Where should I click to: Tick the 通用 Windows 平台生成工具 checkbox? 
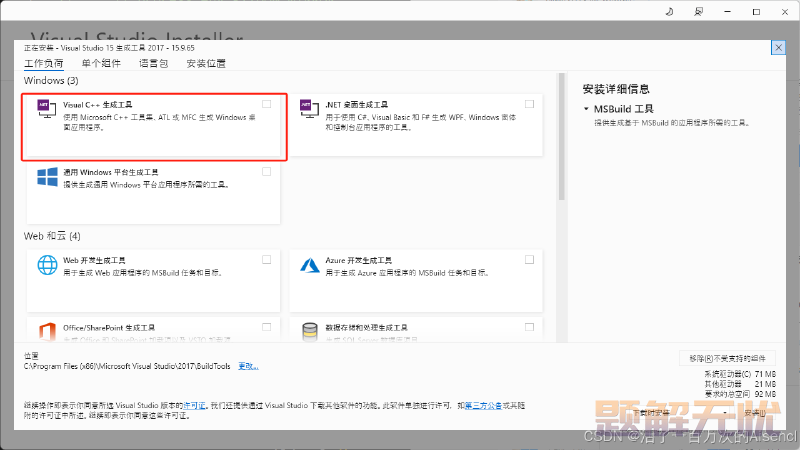266,172
